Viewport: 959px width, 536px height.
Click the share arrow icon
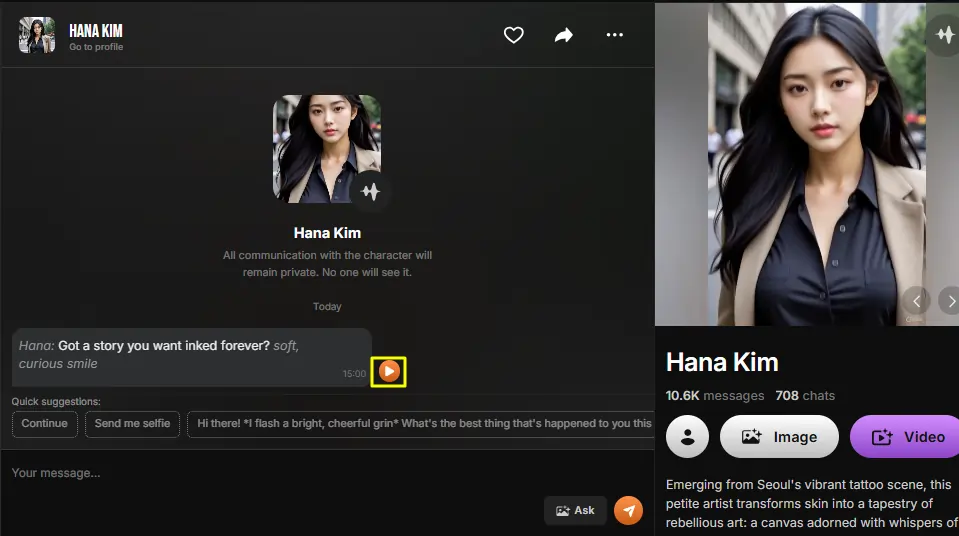(563, 35)
